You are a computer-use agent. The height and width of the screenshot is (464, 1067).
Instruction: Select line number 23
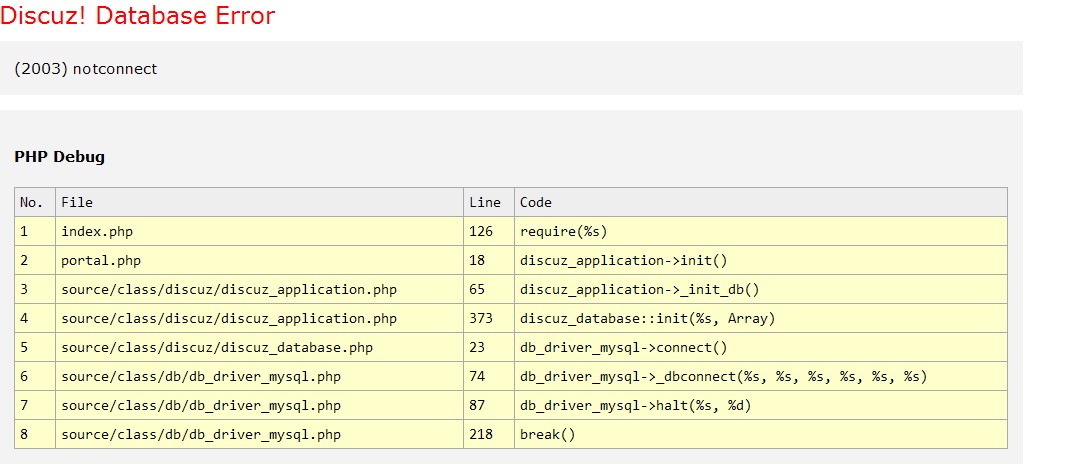(x=476, y=348)
